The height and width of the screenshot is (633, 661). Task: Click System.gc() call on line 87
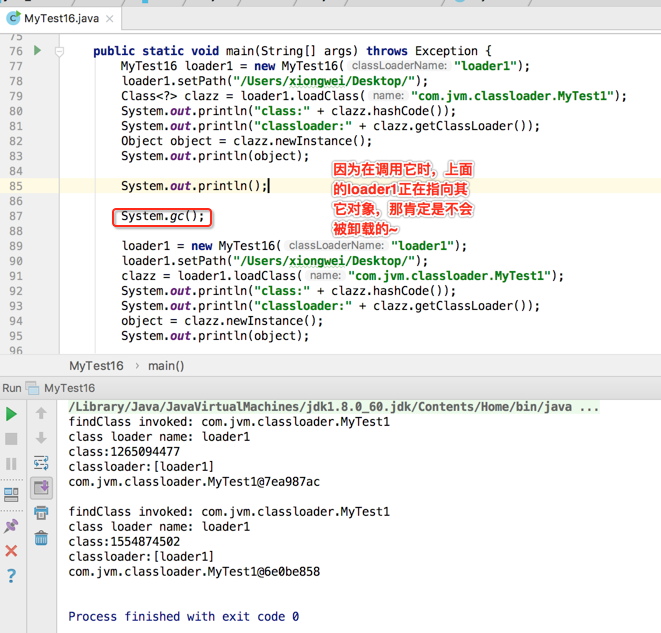[x=162, y=216]
